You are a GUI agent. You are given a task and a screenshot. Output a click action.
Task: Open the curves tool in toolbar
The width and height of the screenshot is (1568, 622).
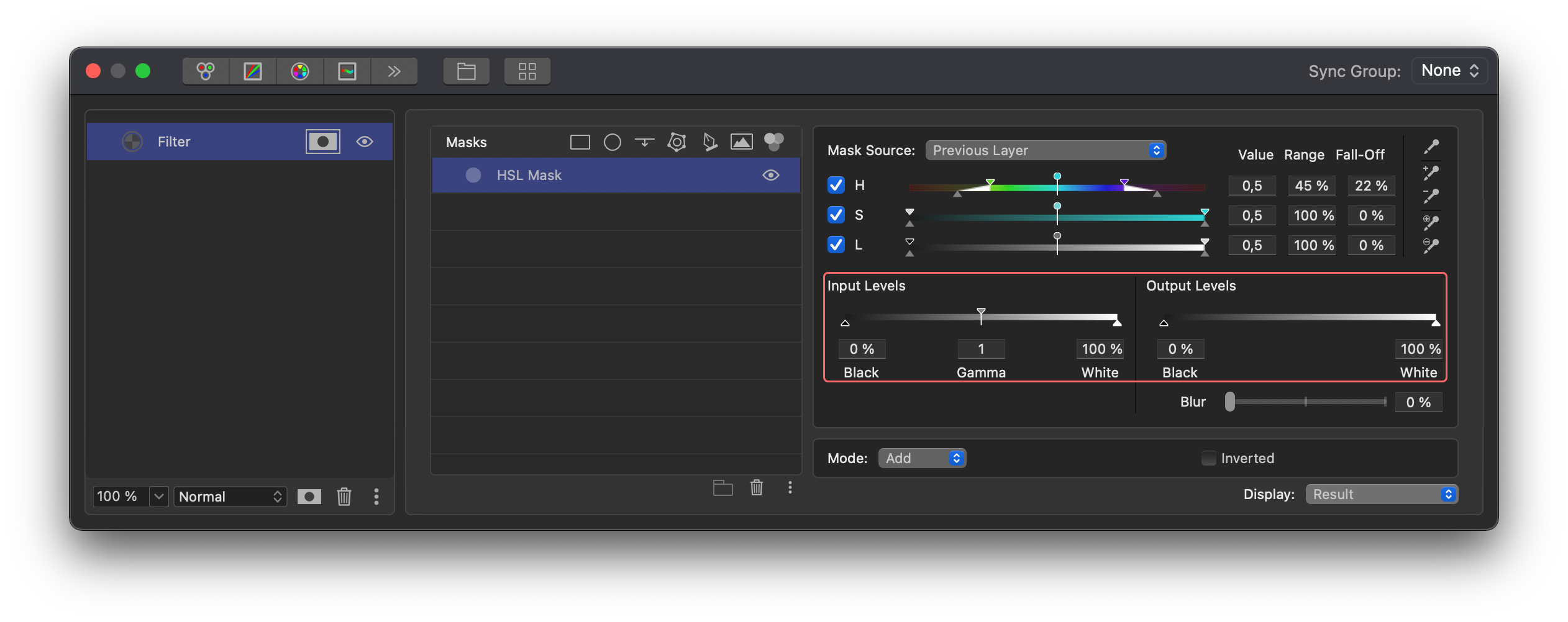(253, 71)
